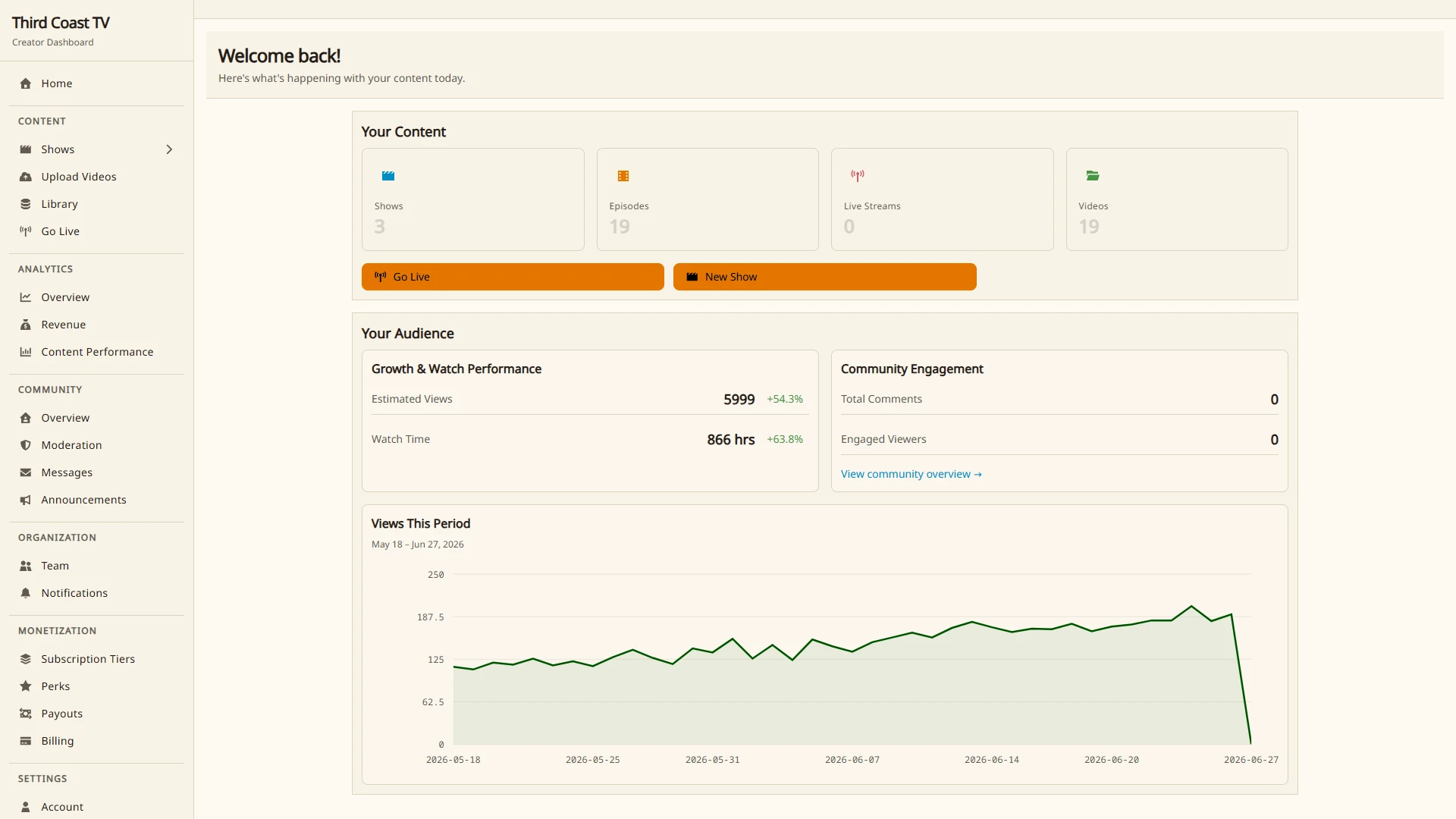This screenshot has width=1456, height=819.
Task: Open the Team page in Organization
Action: 97,566
